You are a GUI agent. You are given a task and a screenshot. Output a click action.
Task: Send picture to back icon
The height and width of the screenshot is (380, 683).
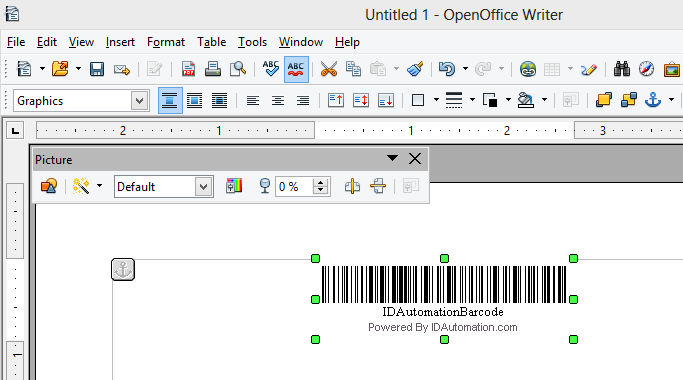(629, 101)
